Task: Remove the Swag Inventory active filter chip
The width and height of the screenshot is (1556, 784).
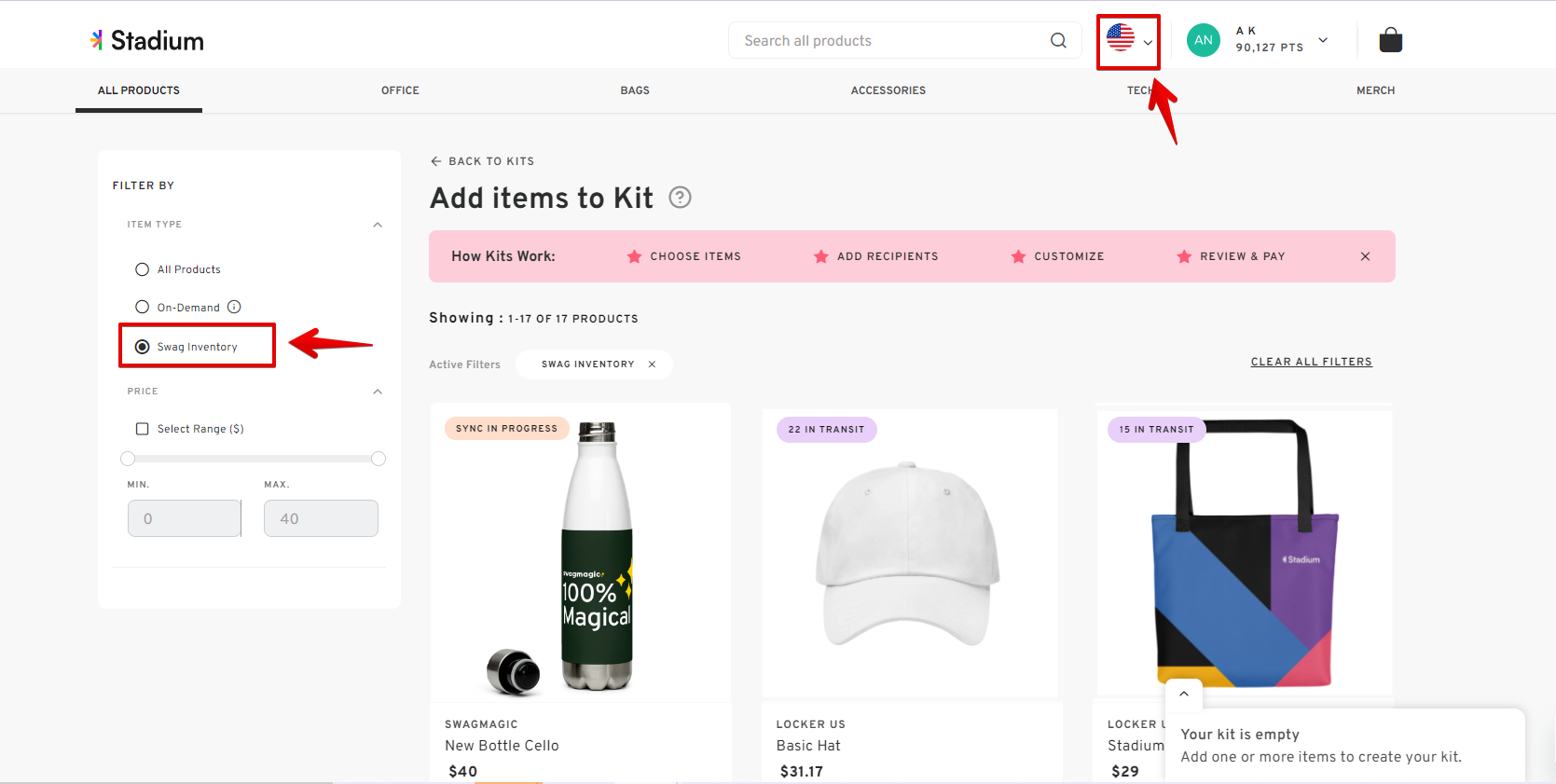Action: (x=652, y=364)
